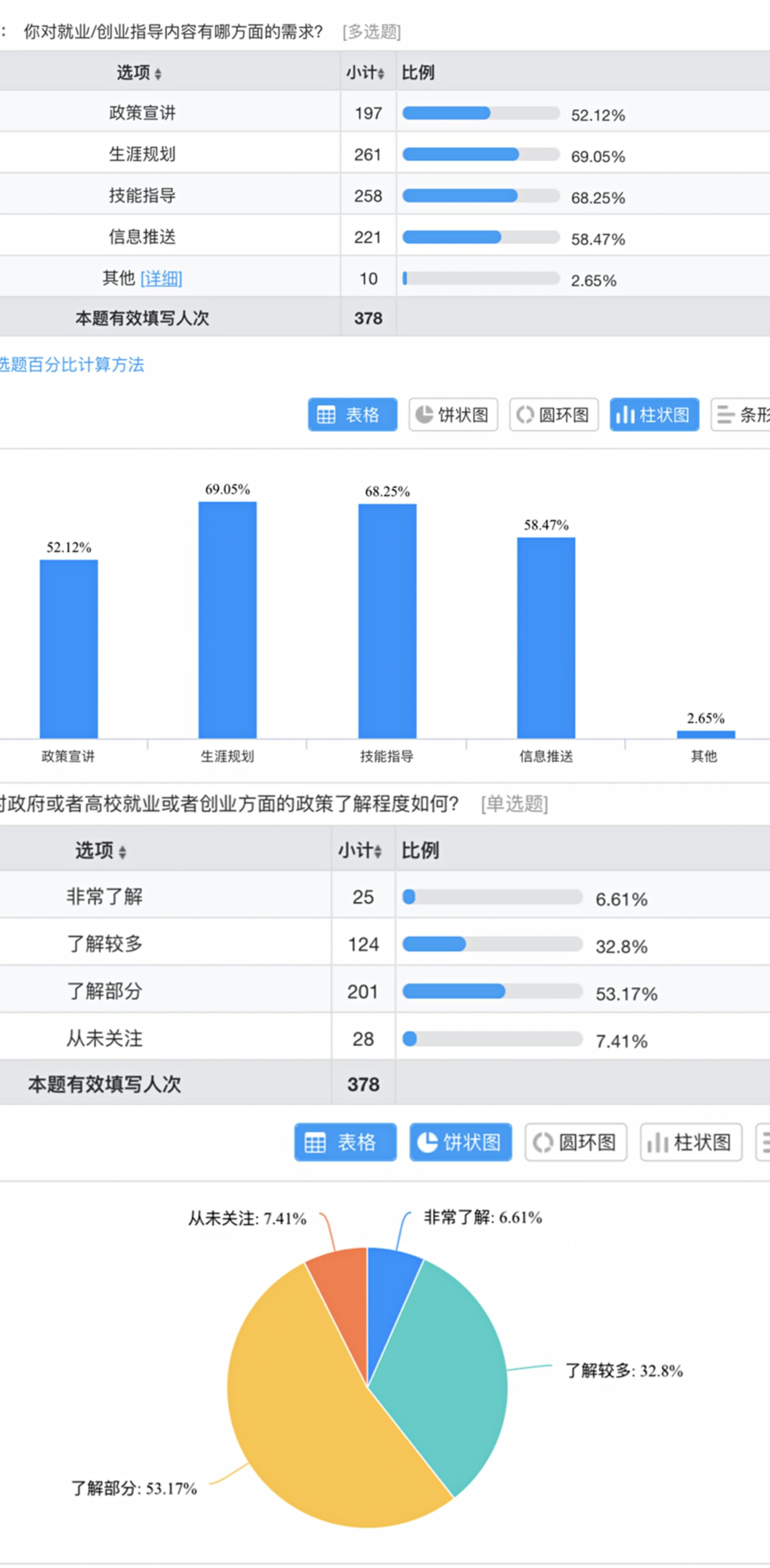This screenshot has width=770, height=1568.
Task: Click the 了解部分 53.17% progress bar
Action: click(x=493, y=991)
